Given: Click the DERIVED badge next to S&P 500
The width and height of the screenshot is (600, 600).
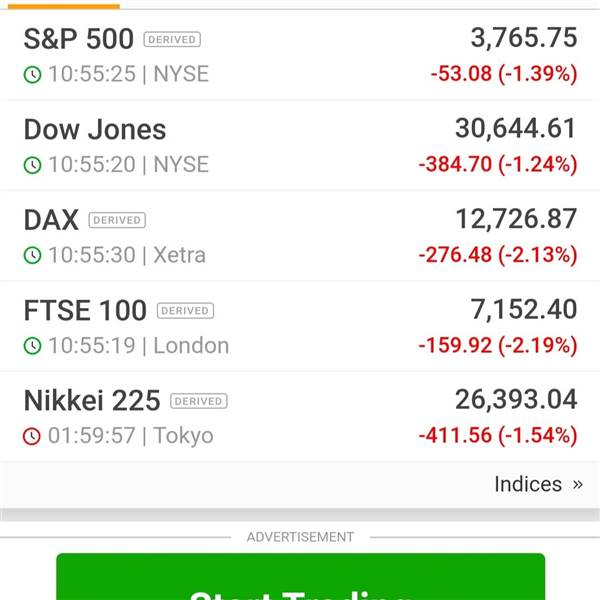Looking at the screenshot, I should coord(172,39).
